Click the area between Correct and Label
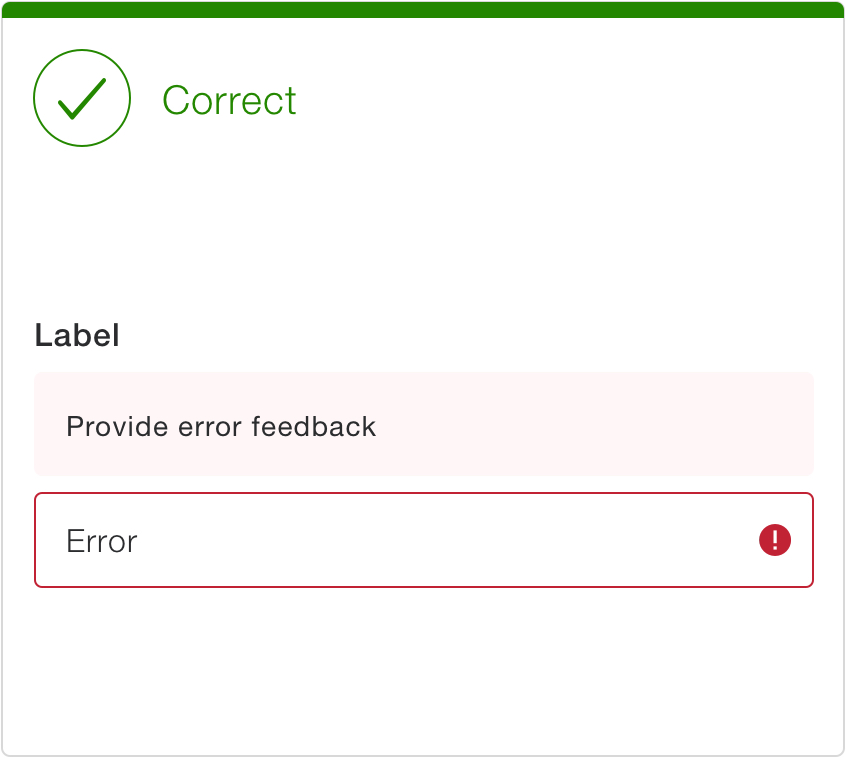 point(424,230)
